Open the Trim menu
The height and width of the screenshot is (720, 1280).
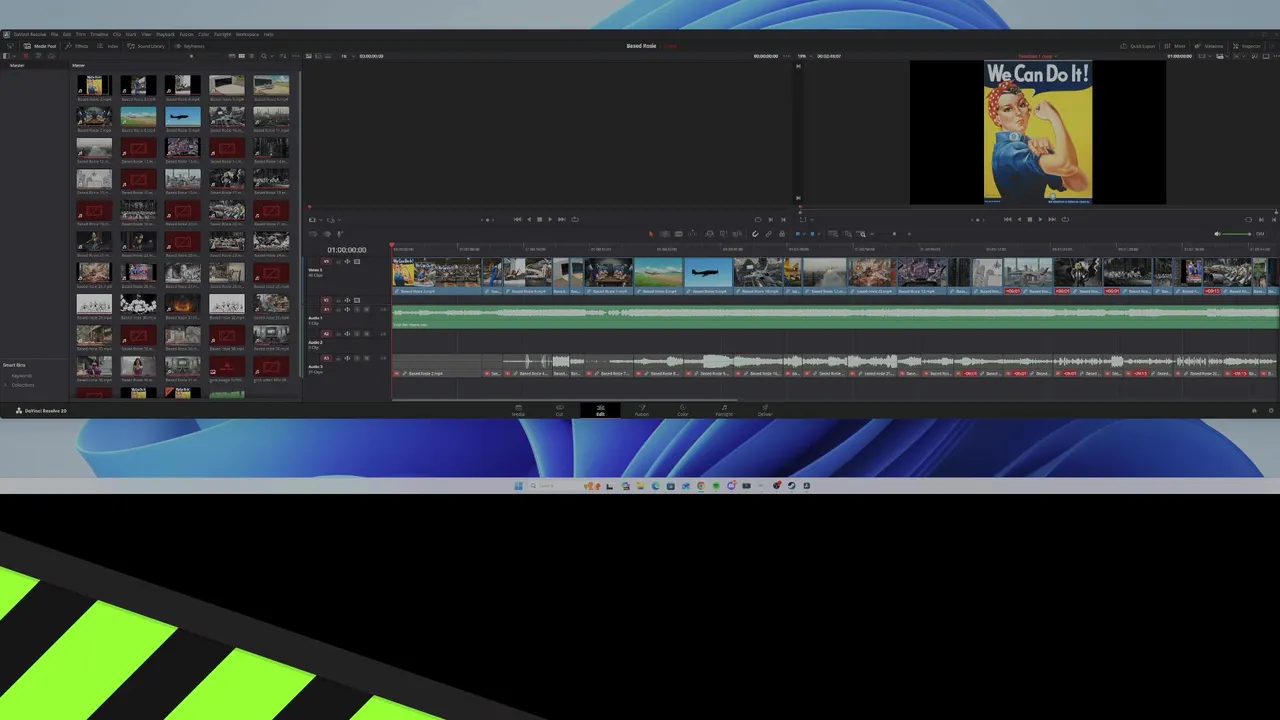click(x=81, y=34)
